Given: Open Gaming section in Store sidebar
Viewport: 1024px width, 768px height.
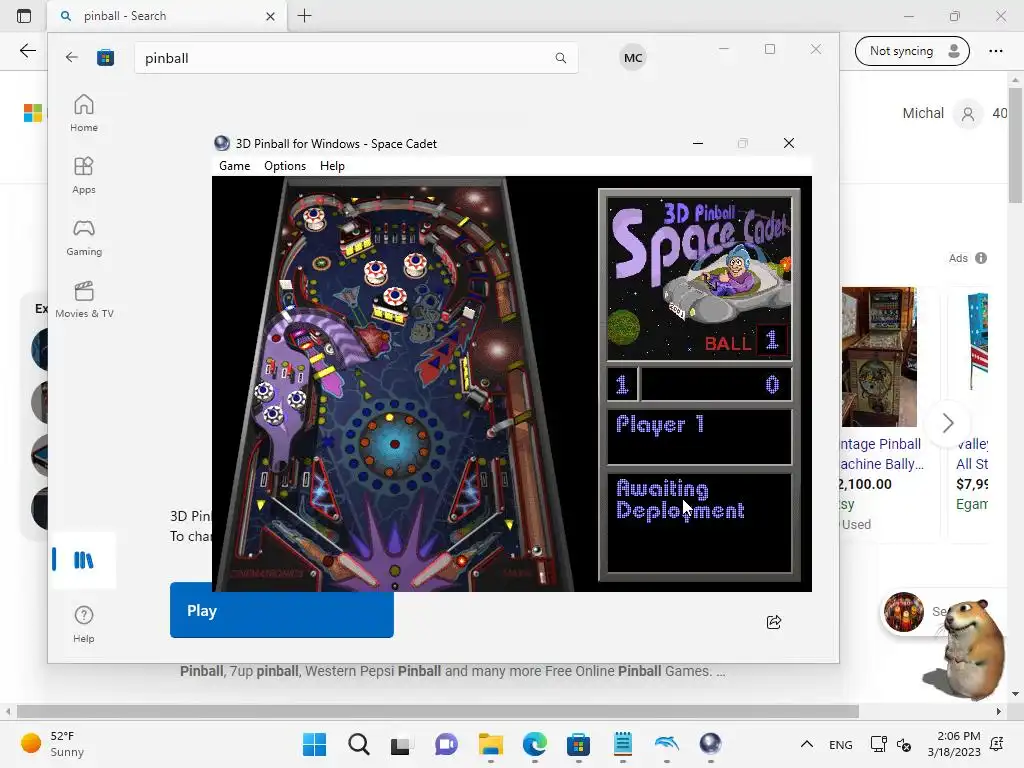Looking at the screenshot, I should (x=84, y=237).
